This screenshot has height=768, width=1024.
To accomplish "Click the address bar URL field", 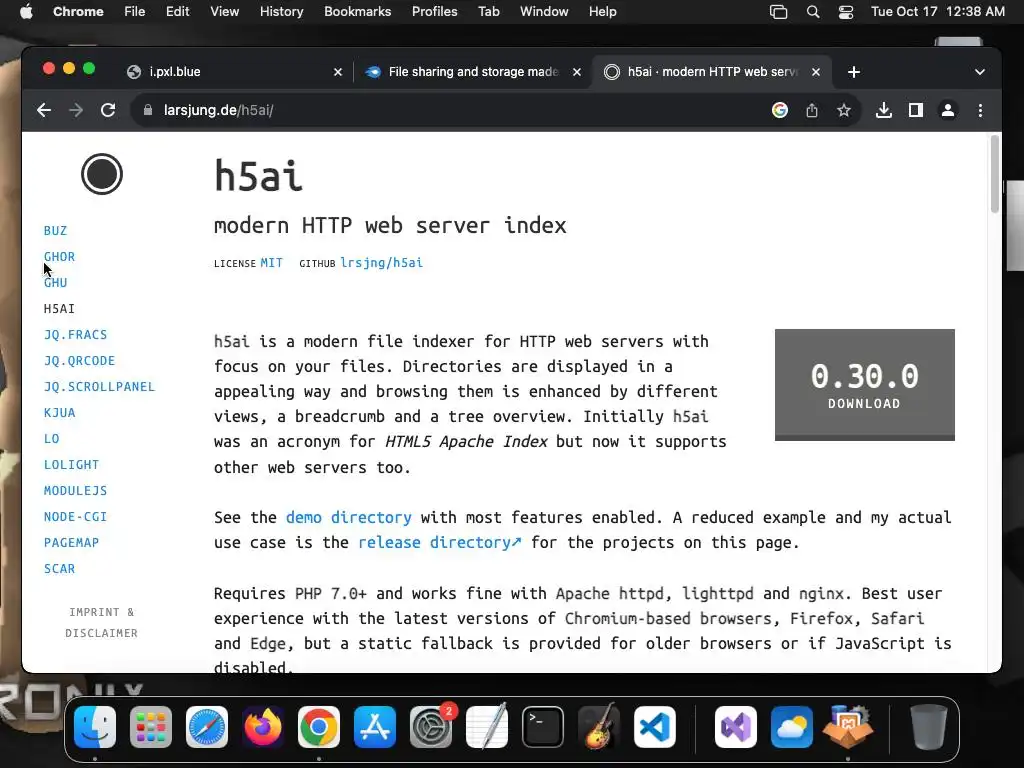I will (457, 110).
